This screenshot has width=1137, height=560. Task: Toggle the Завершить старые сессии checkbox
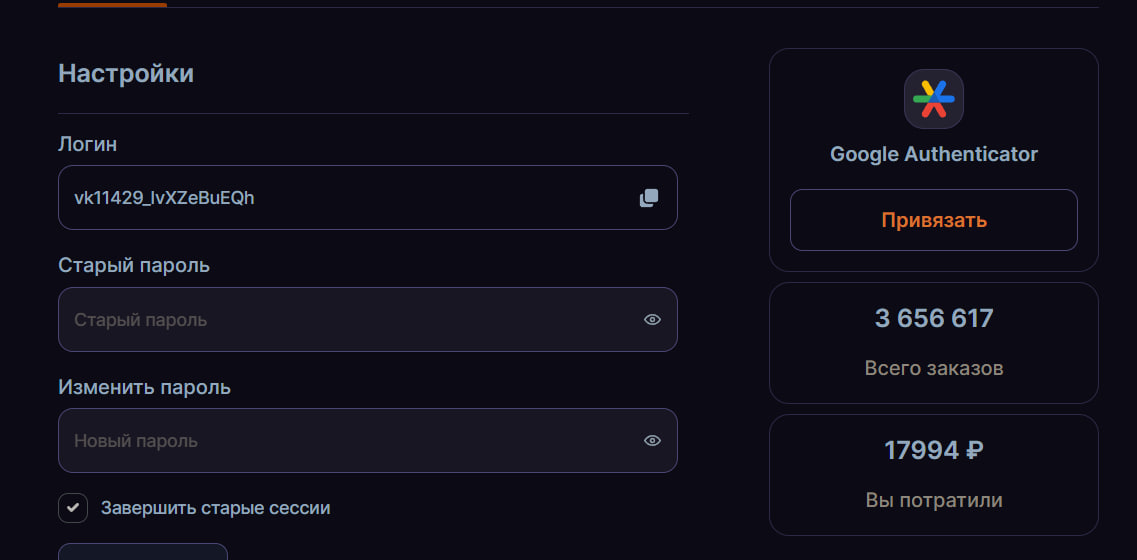73,508
